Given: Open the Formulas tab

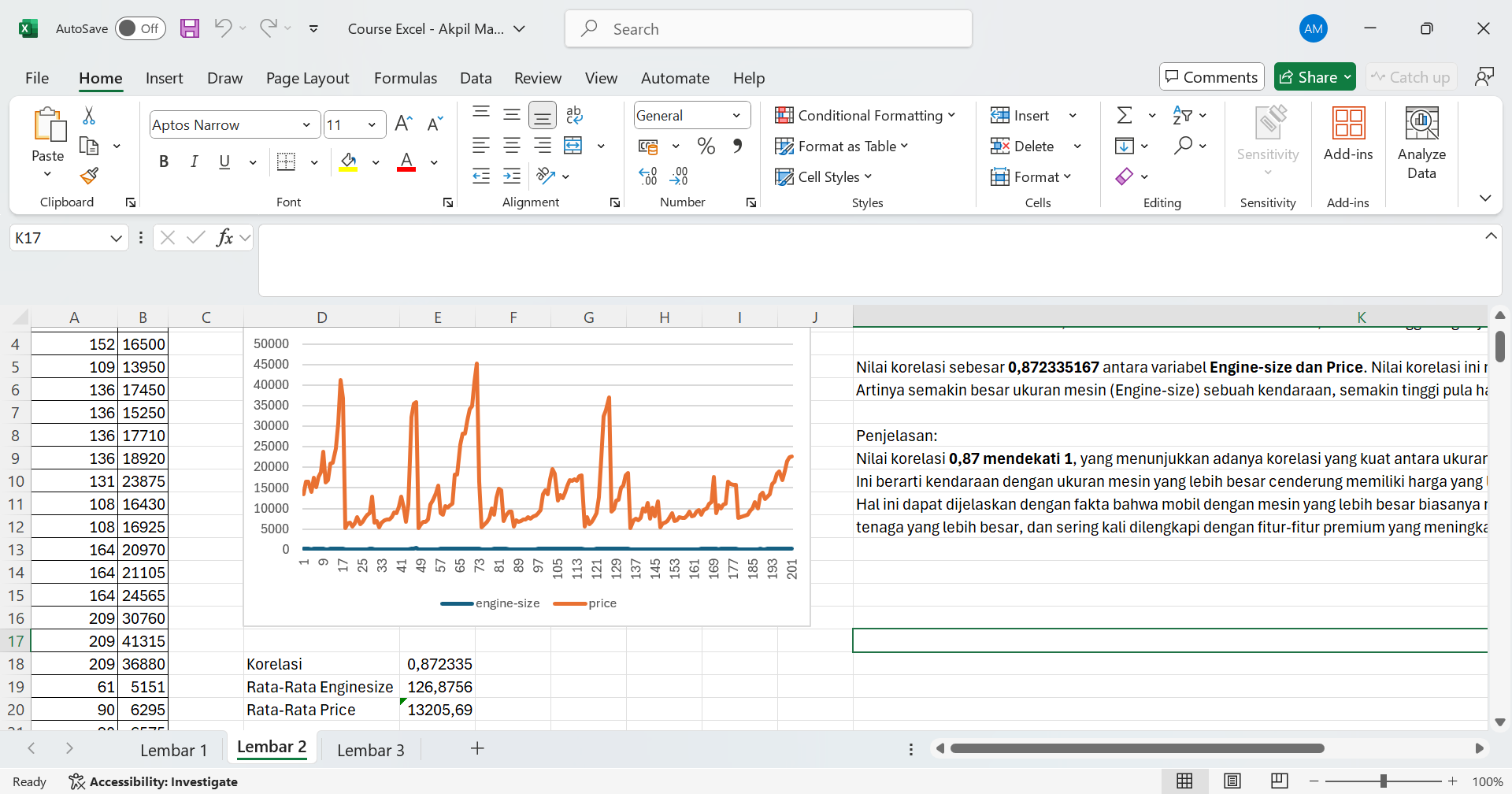Looking at the screenshot, I should coord(405,78).
